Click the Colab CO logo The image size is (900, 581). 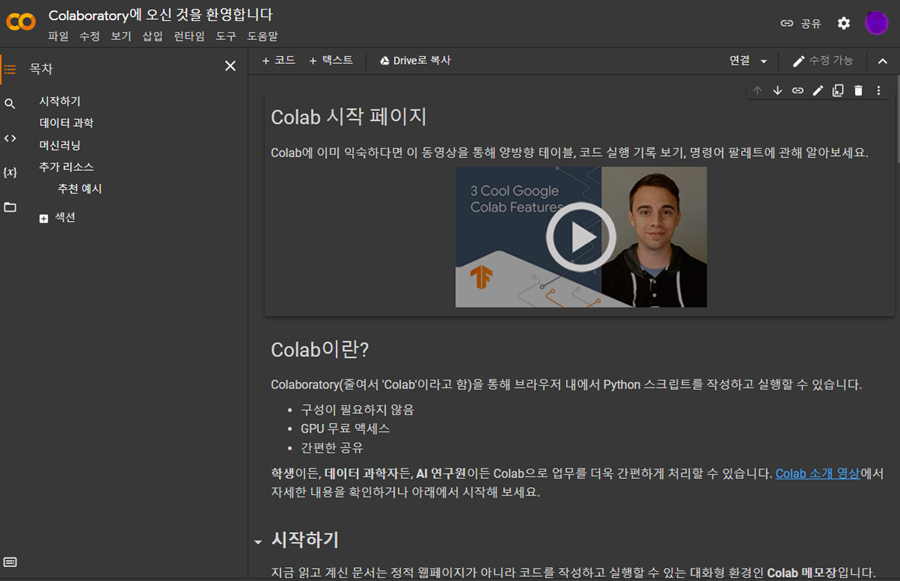tap(21, 22)
